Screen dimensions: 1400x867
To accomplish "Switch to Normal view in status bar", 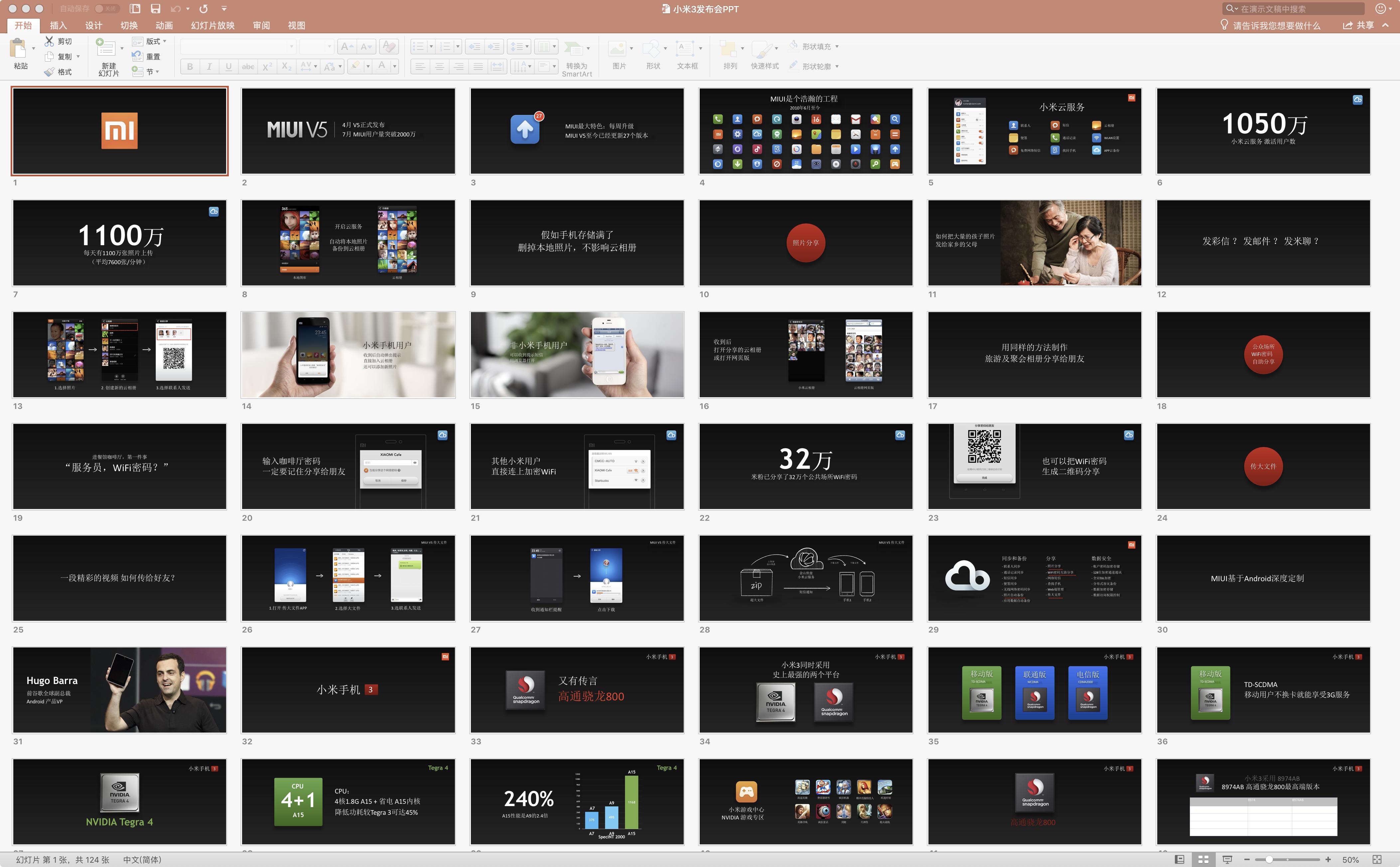I will click(x=1180, y=860).
